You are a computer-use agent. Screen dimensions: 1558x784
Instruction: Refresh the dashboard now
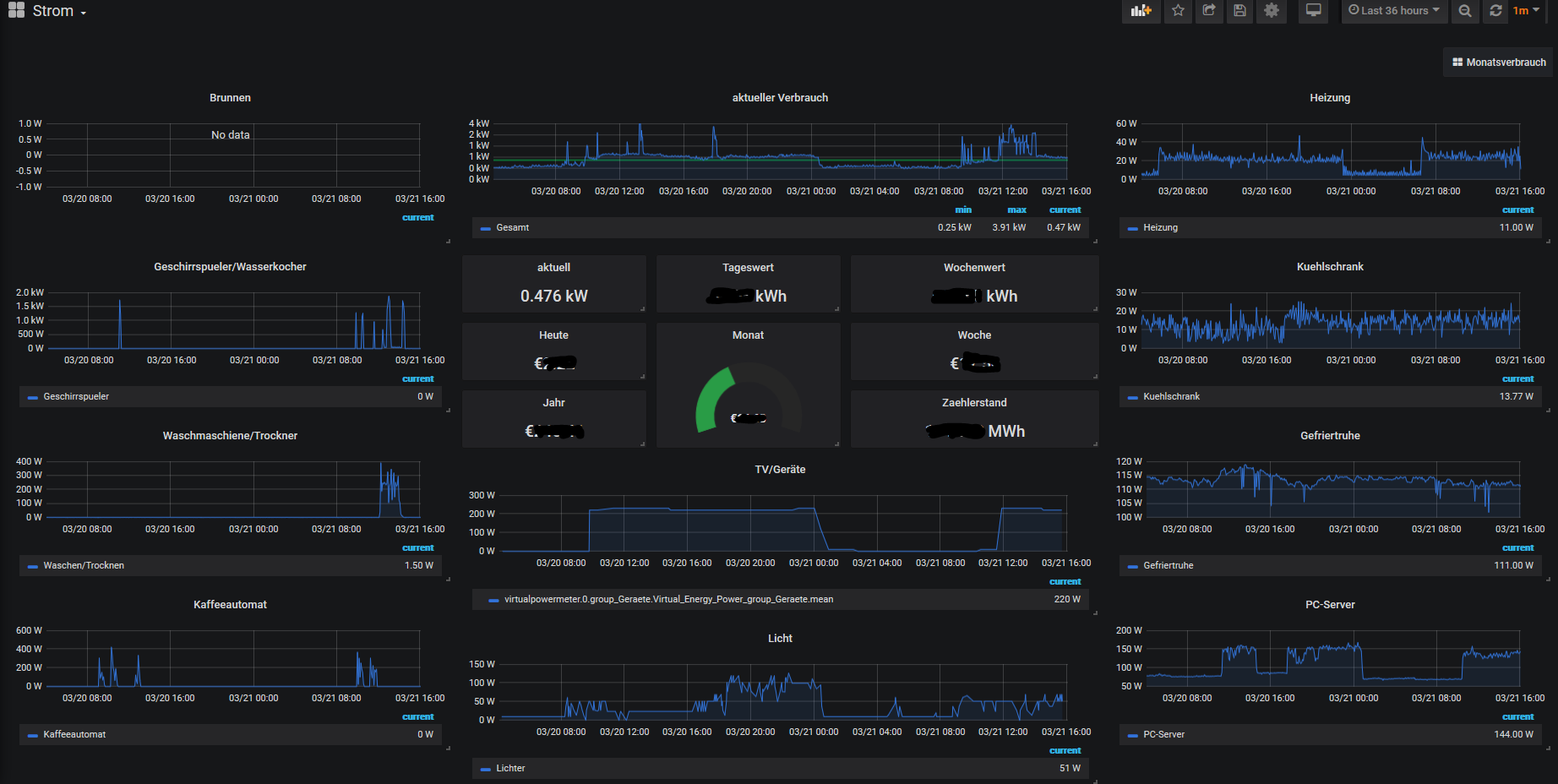click(x=1495, y=11)
